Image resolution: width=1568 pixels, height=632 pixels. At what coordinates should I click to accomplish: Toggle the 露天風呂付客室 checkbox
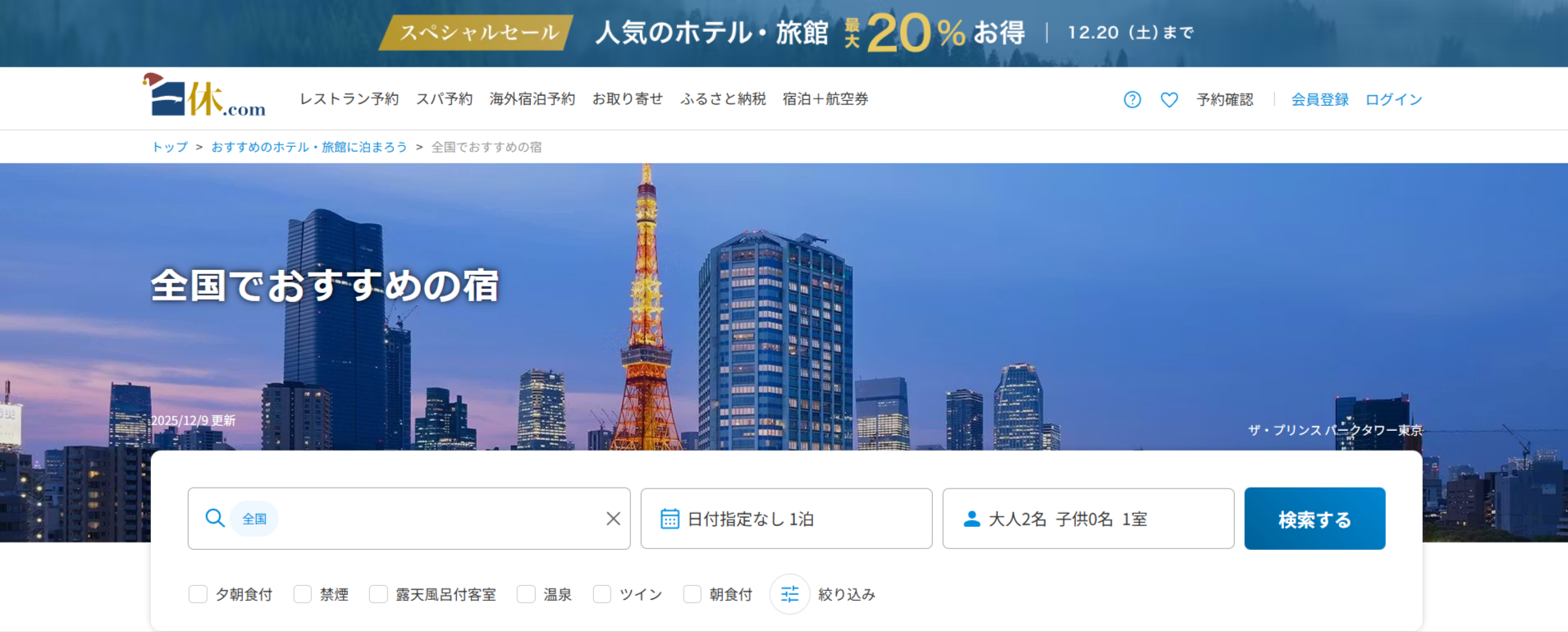pos(378,594)
